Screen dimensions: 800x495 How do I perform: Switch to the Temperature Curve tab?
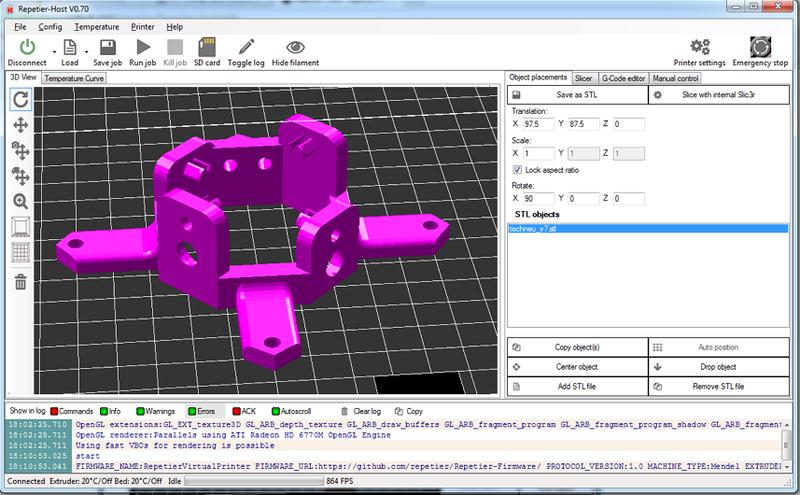(74, 78)
